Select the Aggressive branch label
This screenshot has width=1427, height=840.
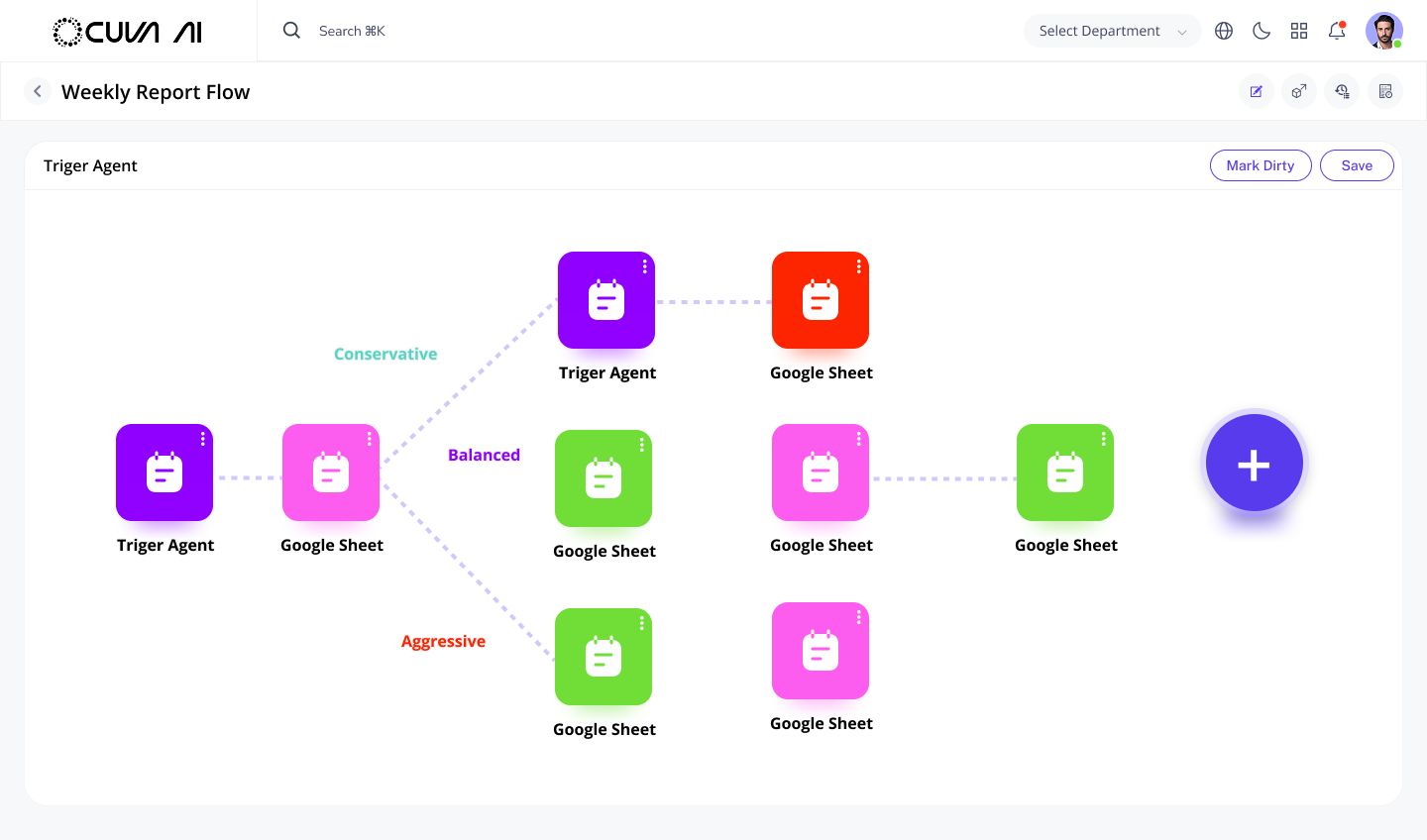[x=444, y=641]
